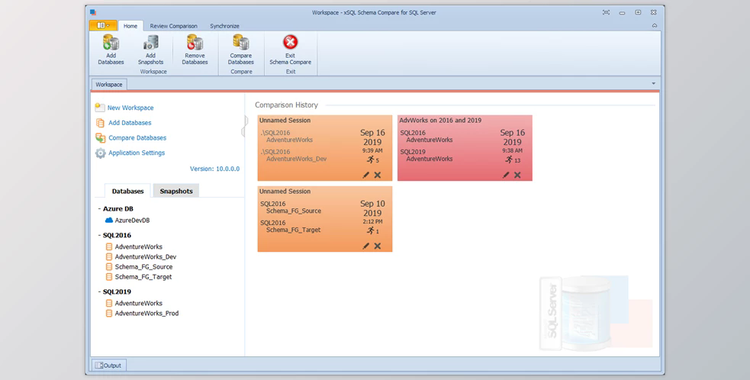Select the AdventureWorks_Prod database
The height and width of the screenshot is (380, 750).
146,313
